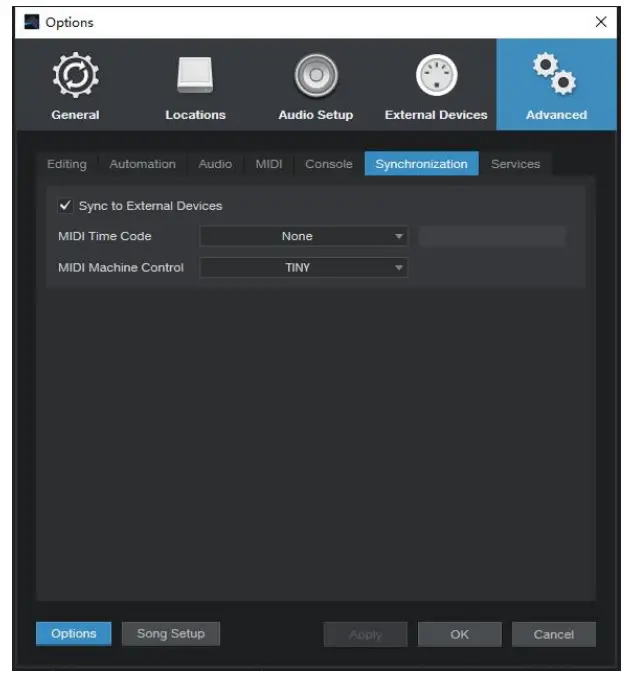630x678 pixels.
Task: Switch to the Console tab
Action: pyautogui.click(x=329, y=164)
